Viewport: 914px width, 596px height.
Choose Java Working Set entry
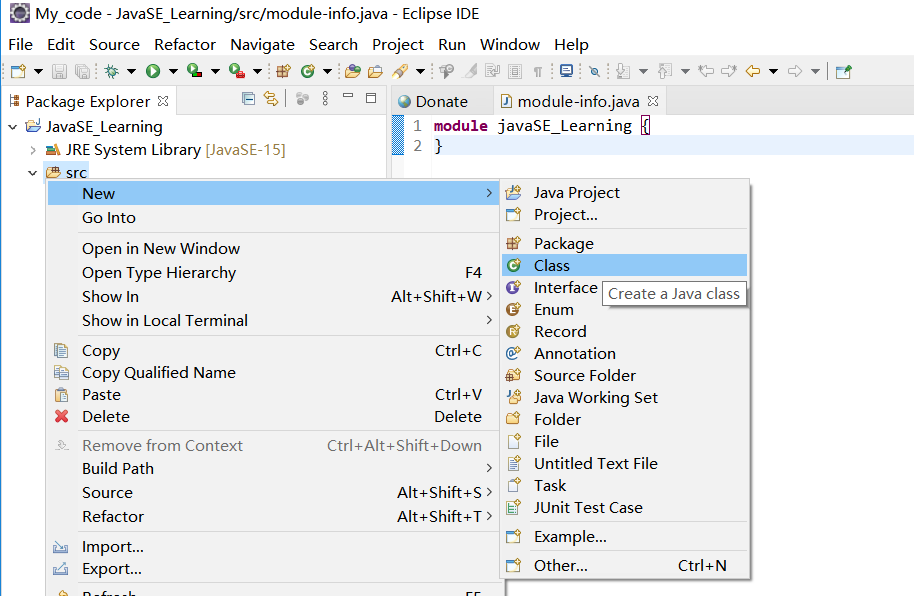[x=624, y=398]
